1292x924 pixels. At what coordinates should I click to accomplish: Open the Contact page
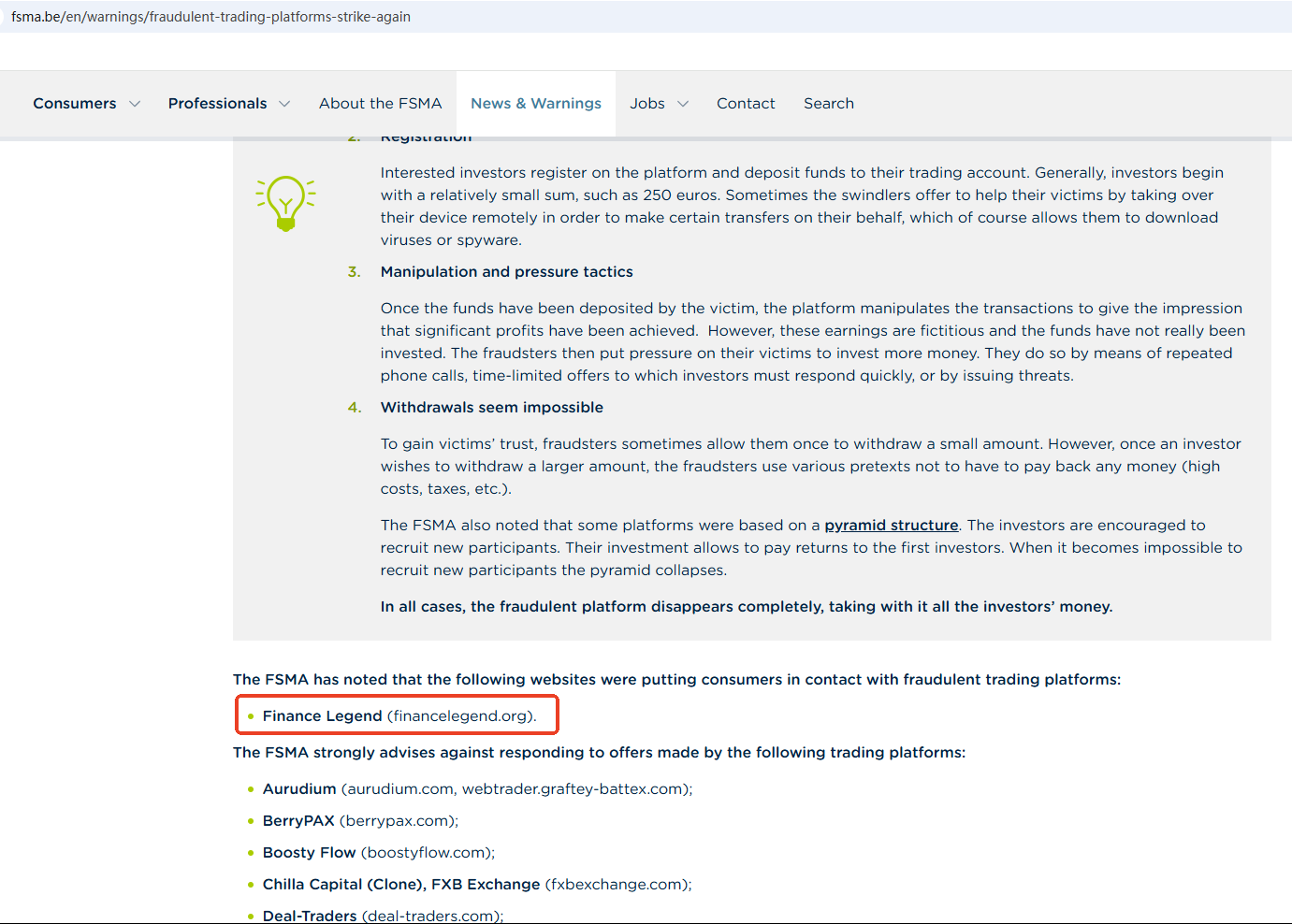746,104
